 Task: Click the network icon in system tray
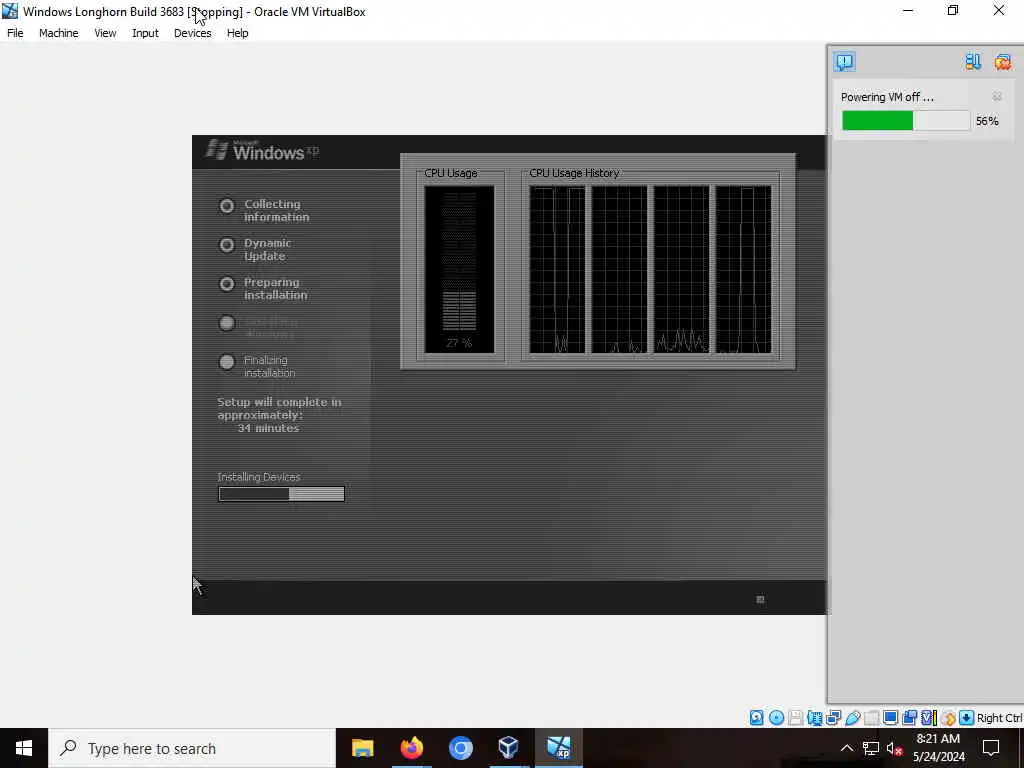[x=871, y=748]
